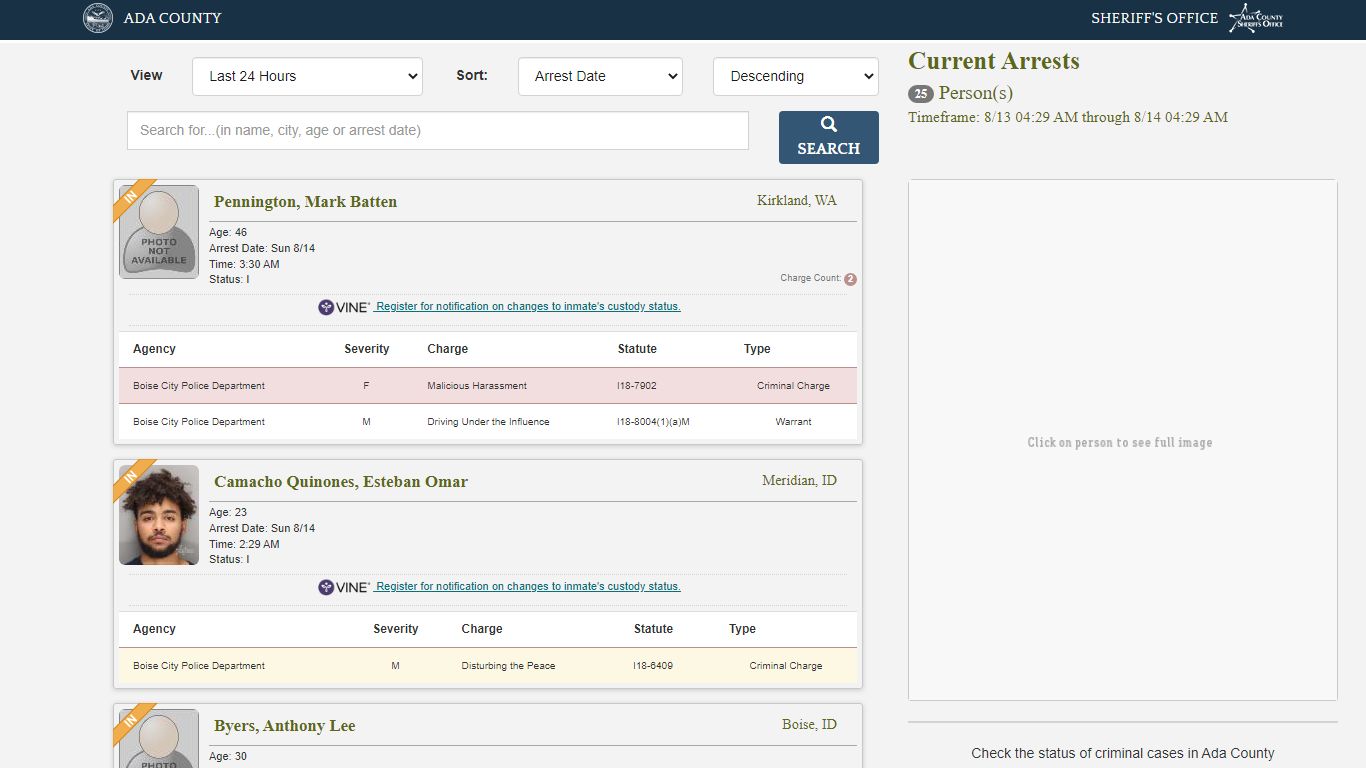Click the Severity header in Pennington's table
The width and height of the screenshot is (1366, 768).
click(367, 349)
